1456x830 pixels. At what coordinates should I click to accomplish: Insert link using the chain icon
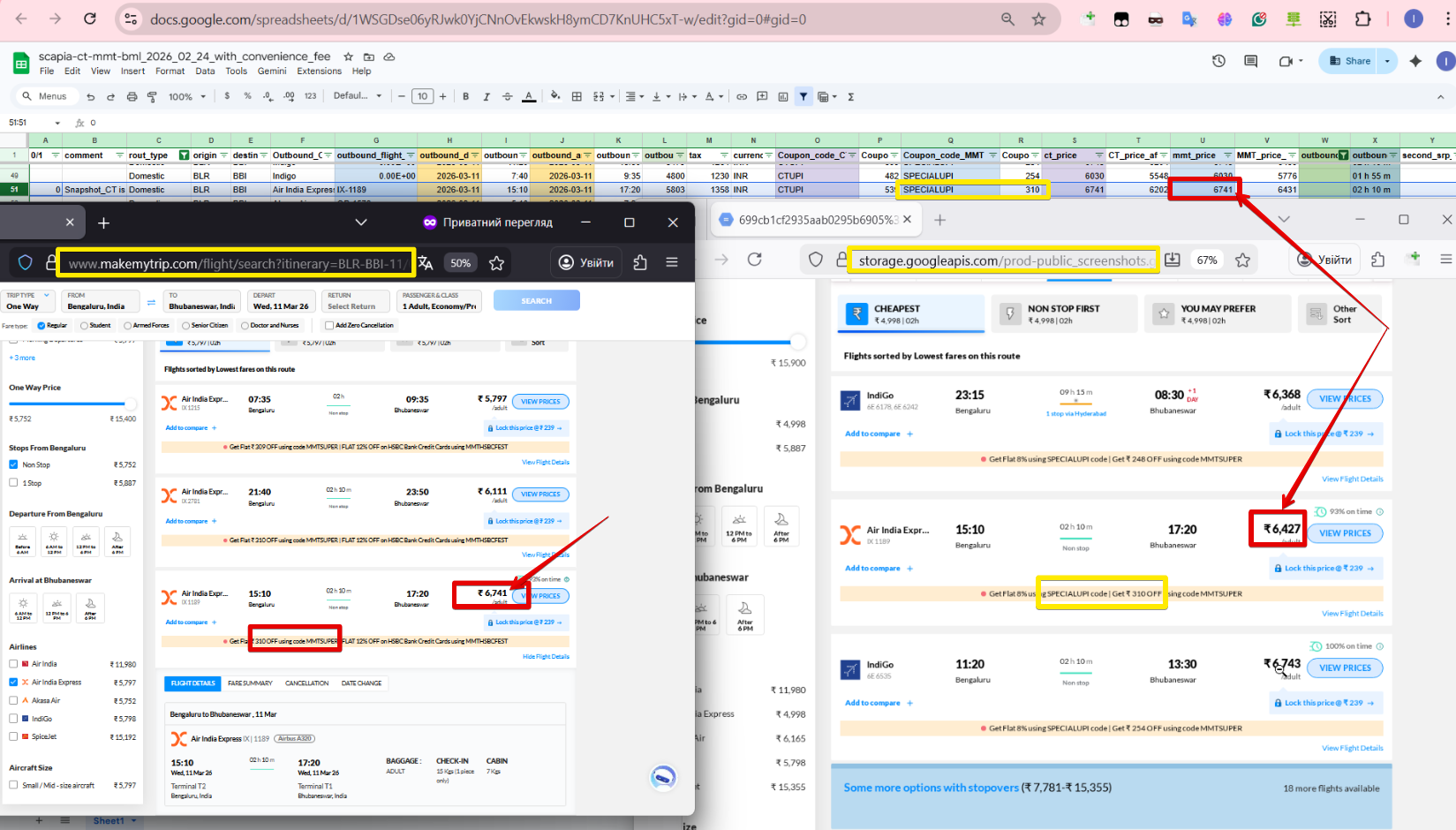click(742, 97)
